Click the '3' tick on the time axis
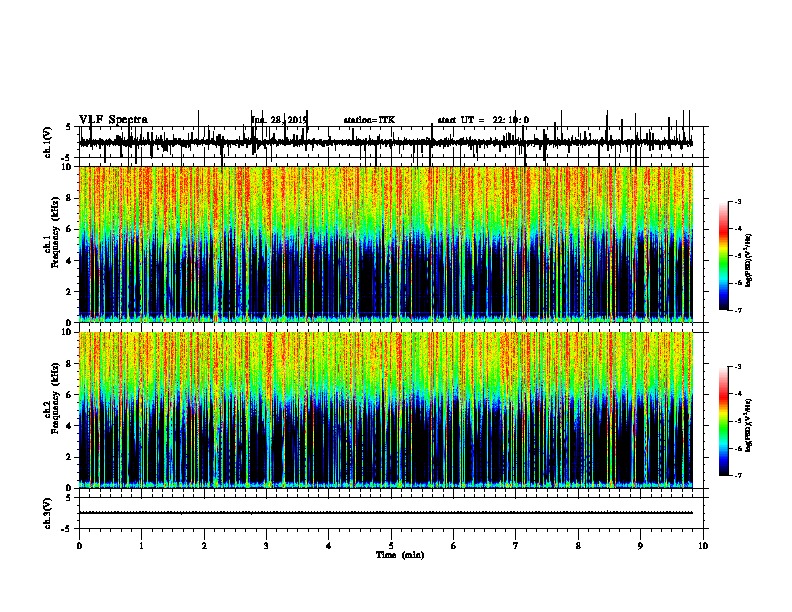Screen dimensions: 792x612 point(266,546)
